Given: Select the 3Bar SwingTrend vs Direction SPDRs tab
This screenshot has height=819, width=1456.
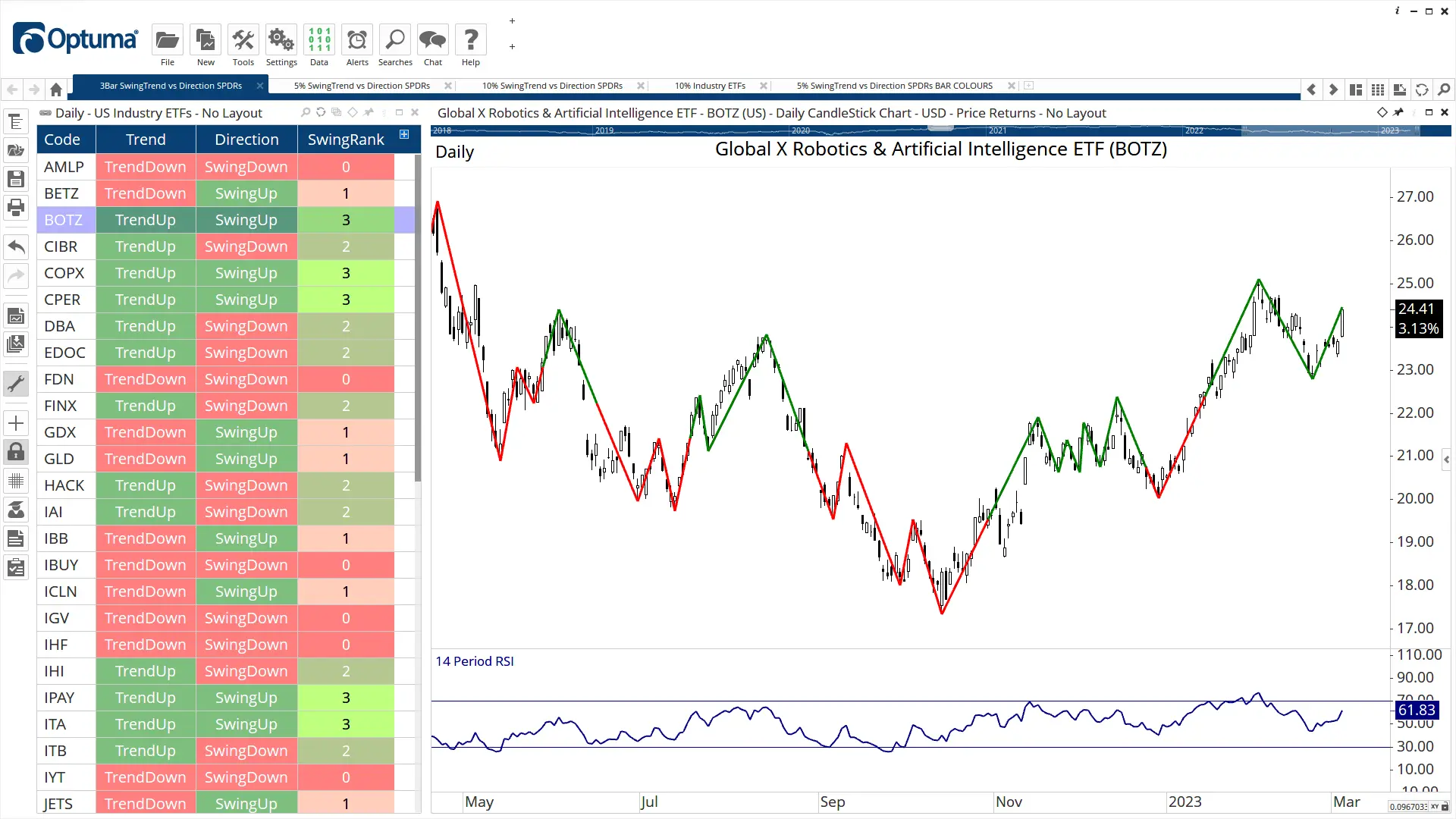Looking at the screenshot, I should tap(171, 86).
